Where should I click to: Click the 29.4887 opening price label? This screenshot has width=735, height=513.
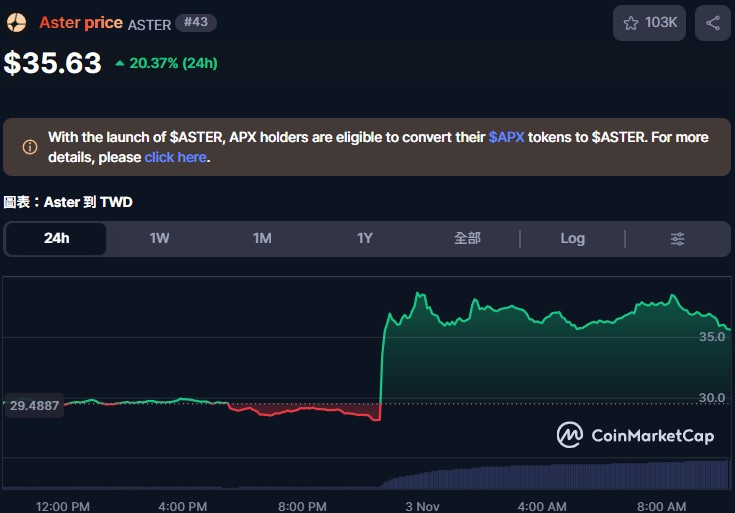click(x=34, y=405)
